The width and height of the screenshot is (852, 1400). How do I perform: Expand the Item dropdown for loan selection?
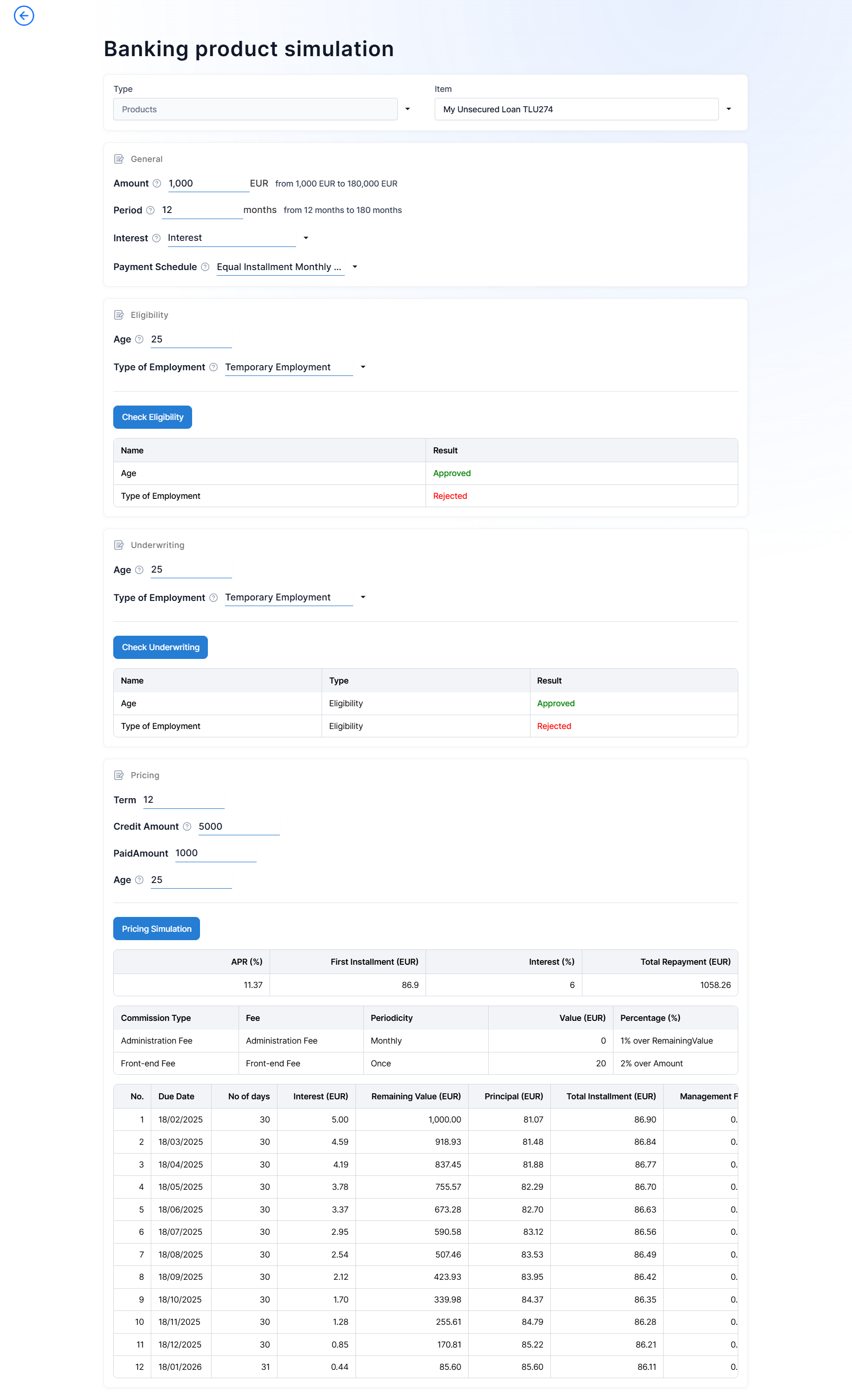(728, 109)
